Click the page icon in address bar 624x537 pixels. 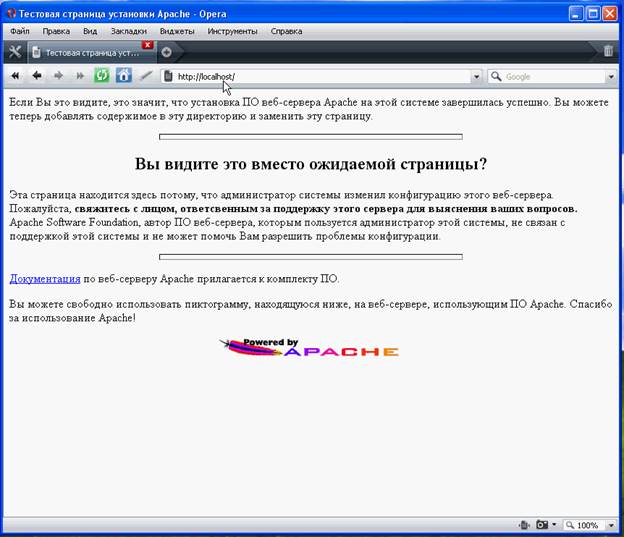click(x=169, y=76)
